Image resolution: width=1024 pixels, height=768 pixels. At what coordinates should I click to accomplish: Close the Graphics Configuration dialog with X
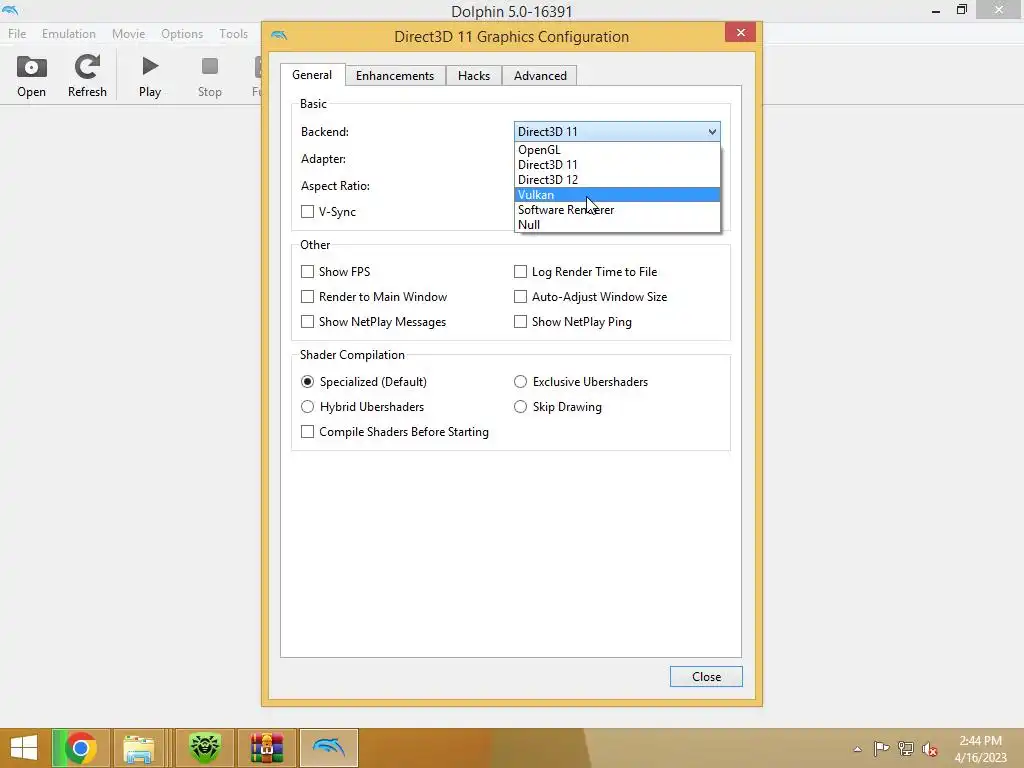coord(741,33)
